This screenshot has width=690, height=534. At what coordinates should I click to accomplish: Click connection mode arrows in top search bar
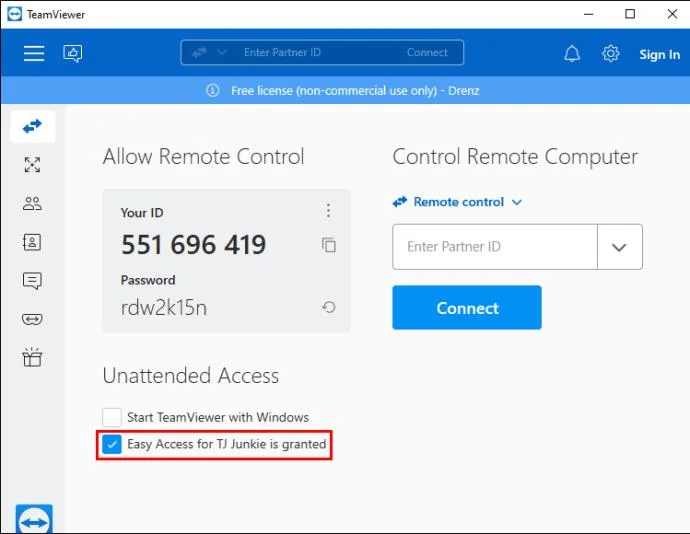tap(199, 52)
